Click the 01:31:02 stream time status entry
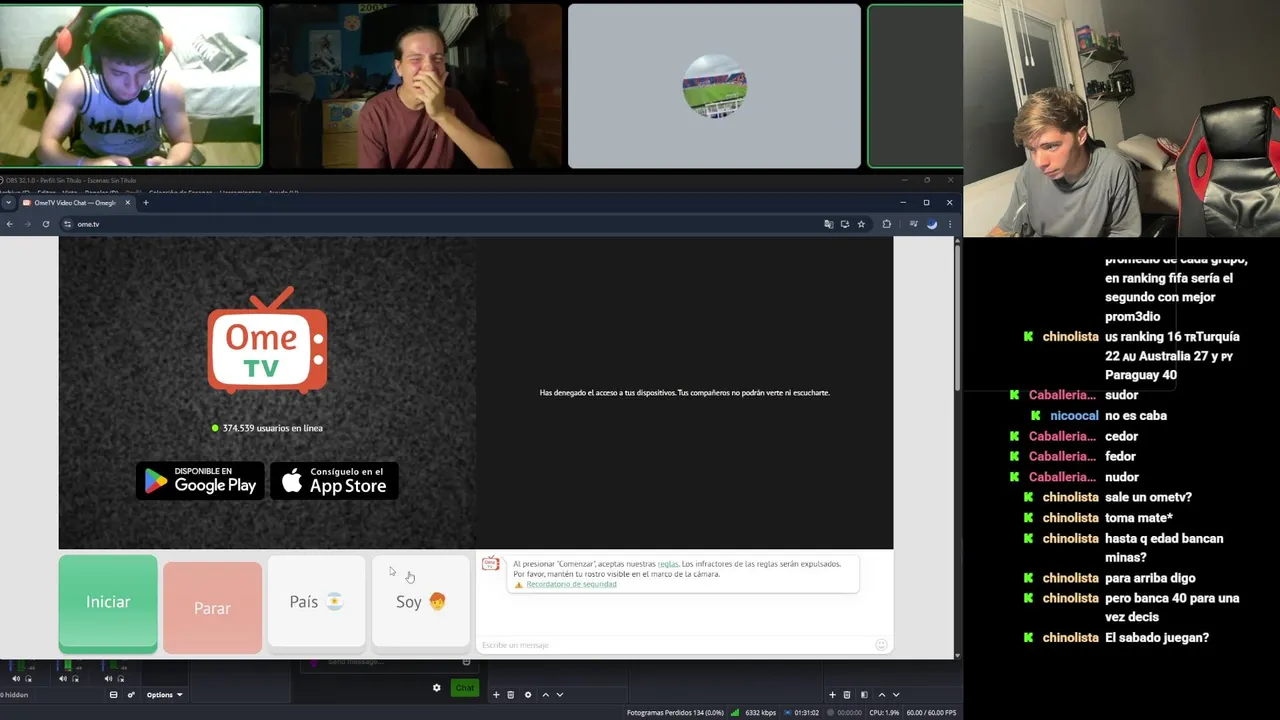Image resolution: width=1280 pixels, height=720 pixels. tap(807, 713)
